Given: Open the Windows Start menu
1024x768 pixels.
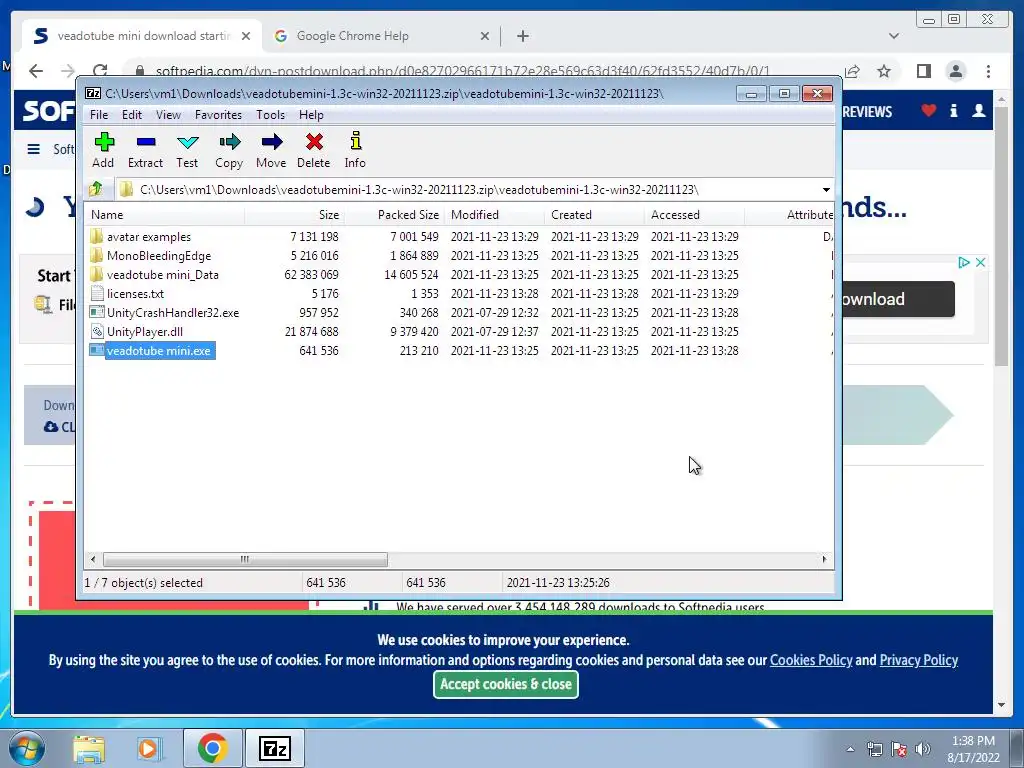Looking at the screenshot, I should pos(27,749).
